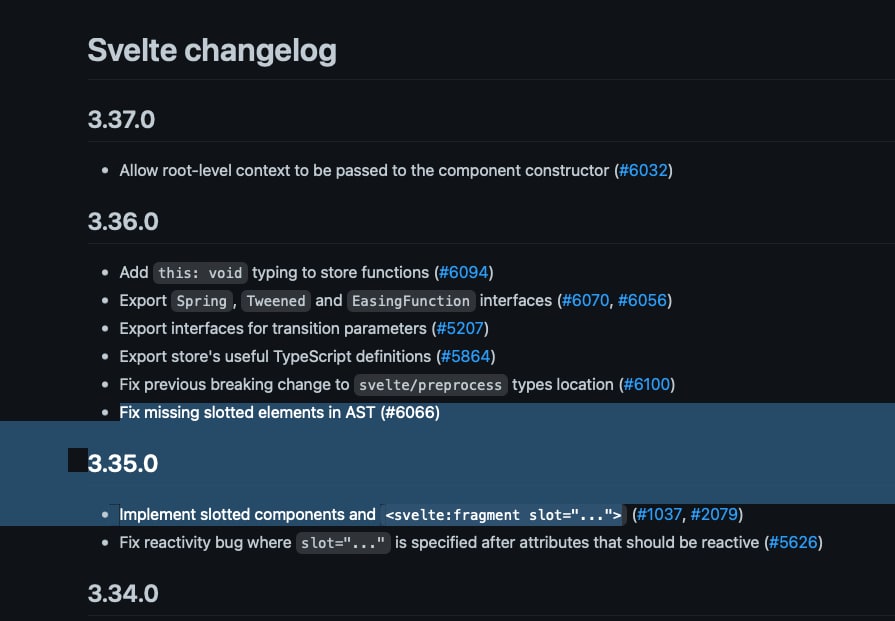
Task: Click the 3.37.0 version heading
Action: coord(122,120)
